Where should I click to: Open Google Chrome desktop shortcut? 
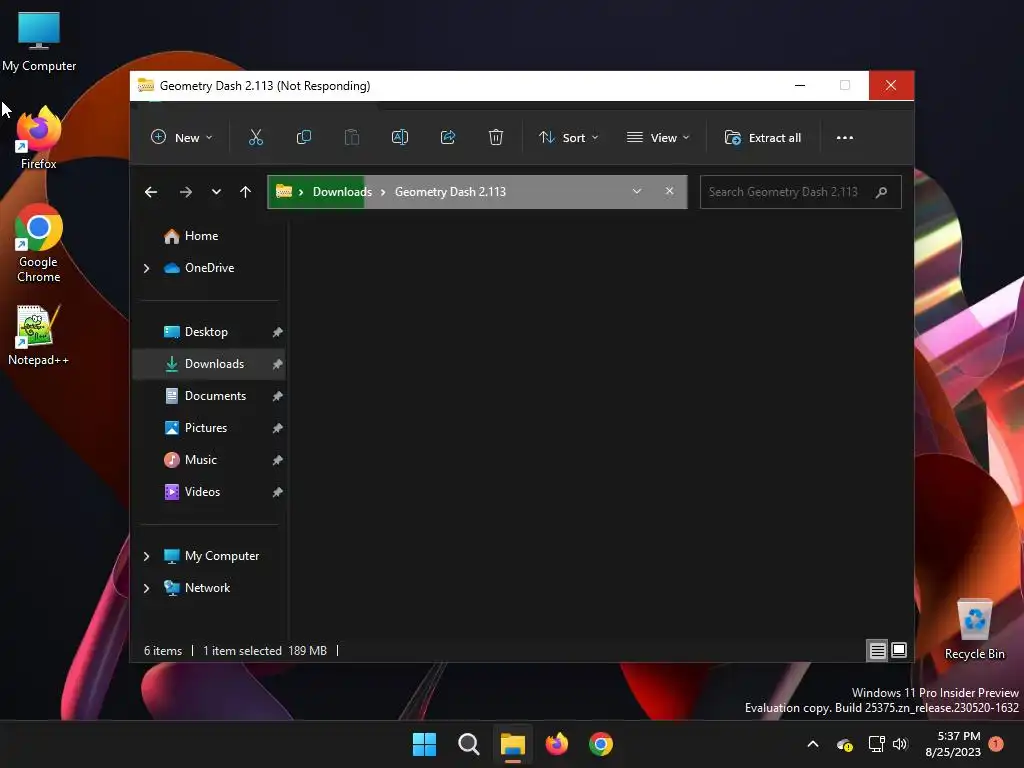39,244
